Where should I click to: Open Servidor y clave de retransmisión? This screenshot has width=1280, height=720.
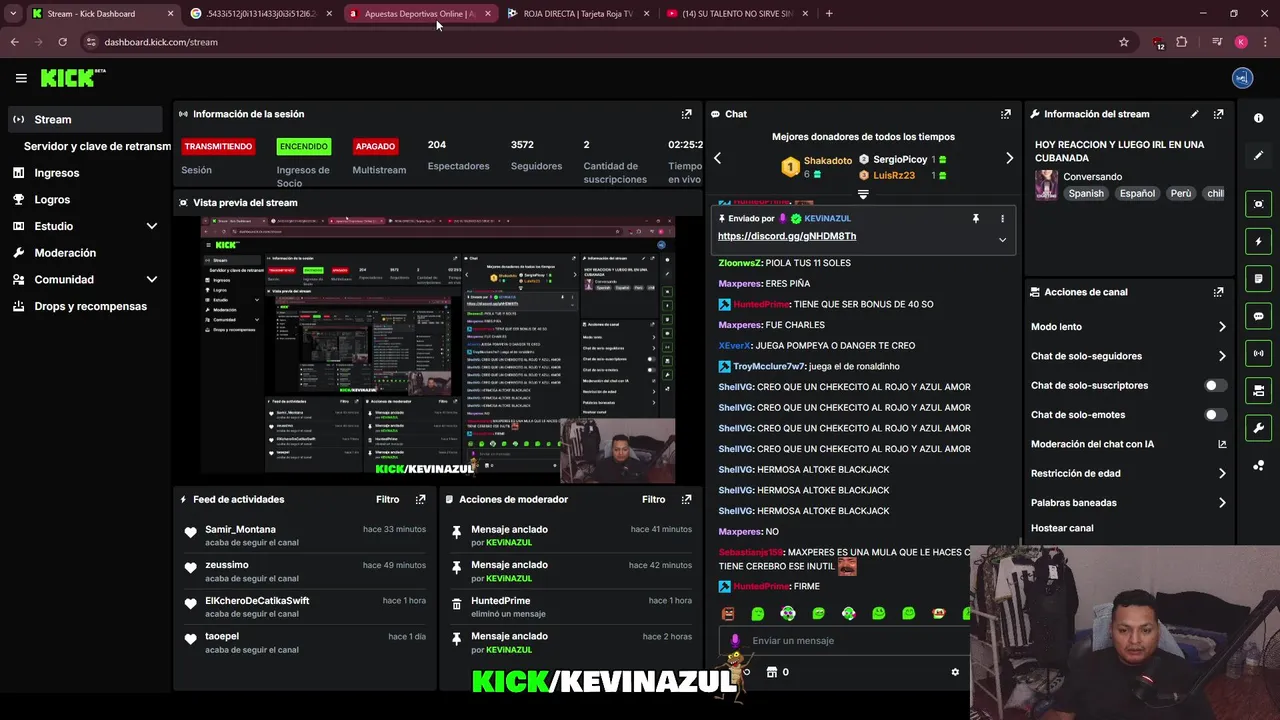97,146
